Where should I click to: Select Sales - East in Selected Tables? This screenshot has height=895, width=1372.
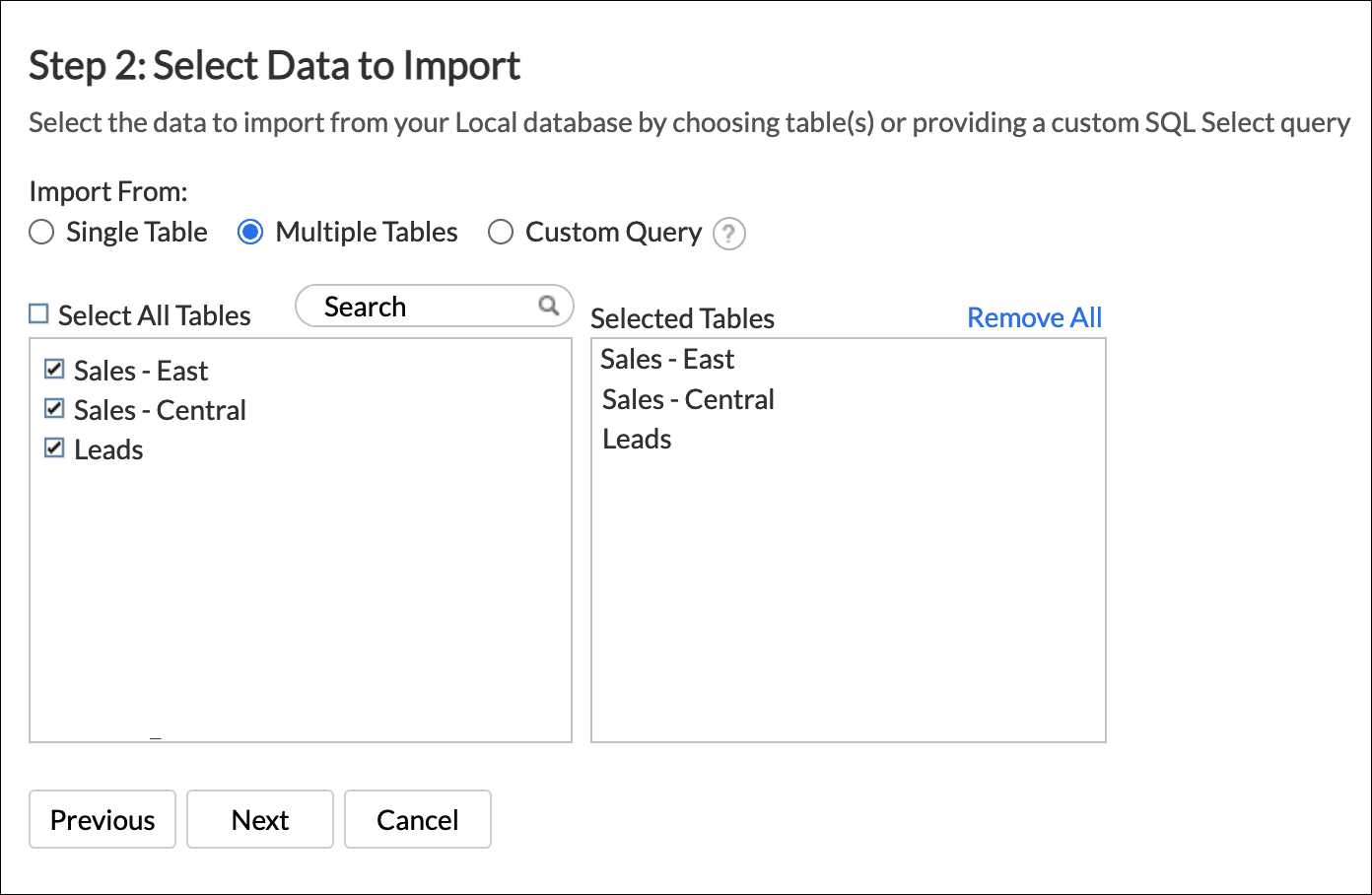(667, 359)
